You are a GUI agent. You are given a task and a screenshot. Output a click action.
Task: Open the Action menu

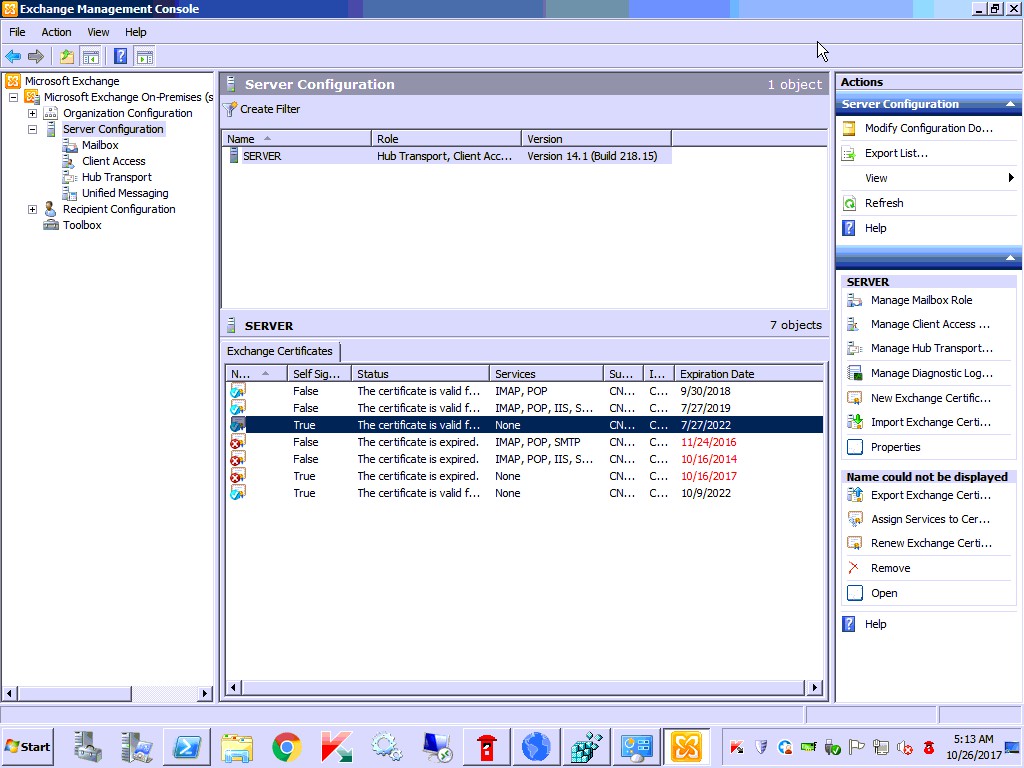(x=56, y=32)
